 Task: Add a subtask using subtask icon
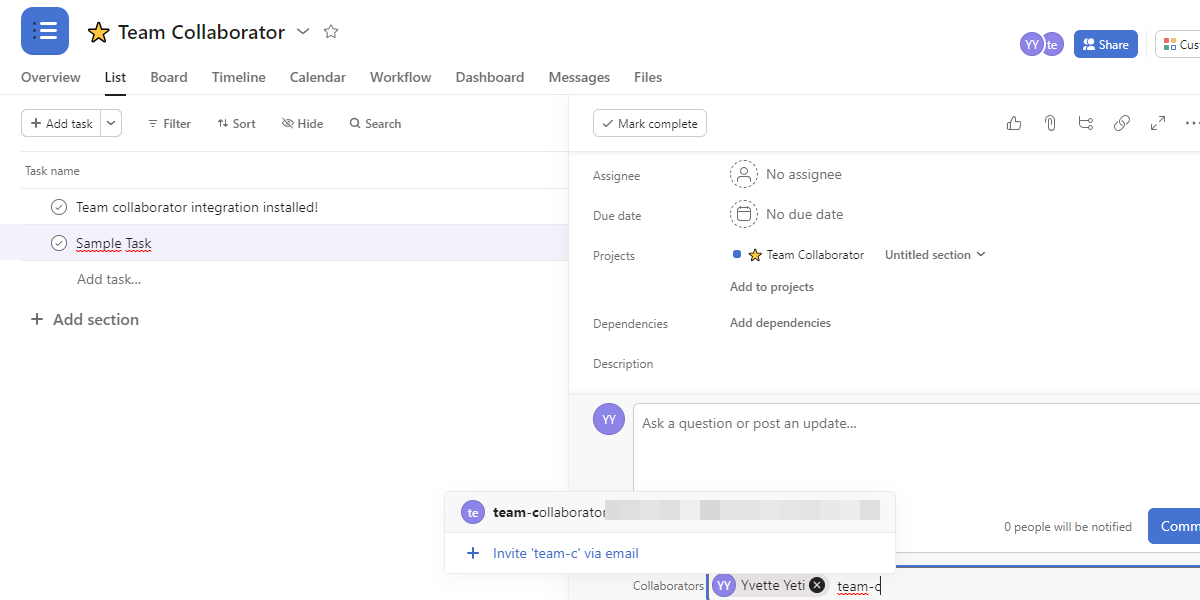tap(1086, 123)
